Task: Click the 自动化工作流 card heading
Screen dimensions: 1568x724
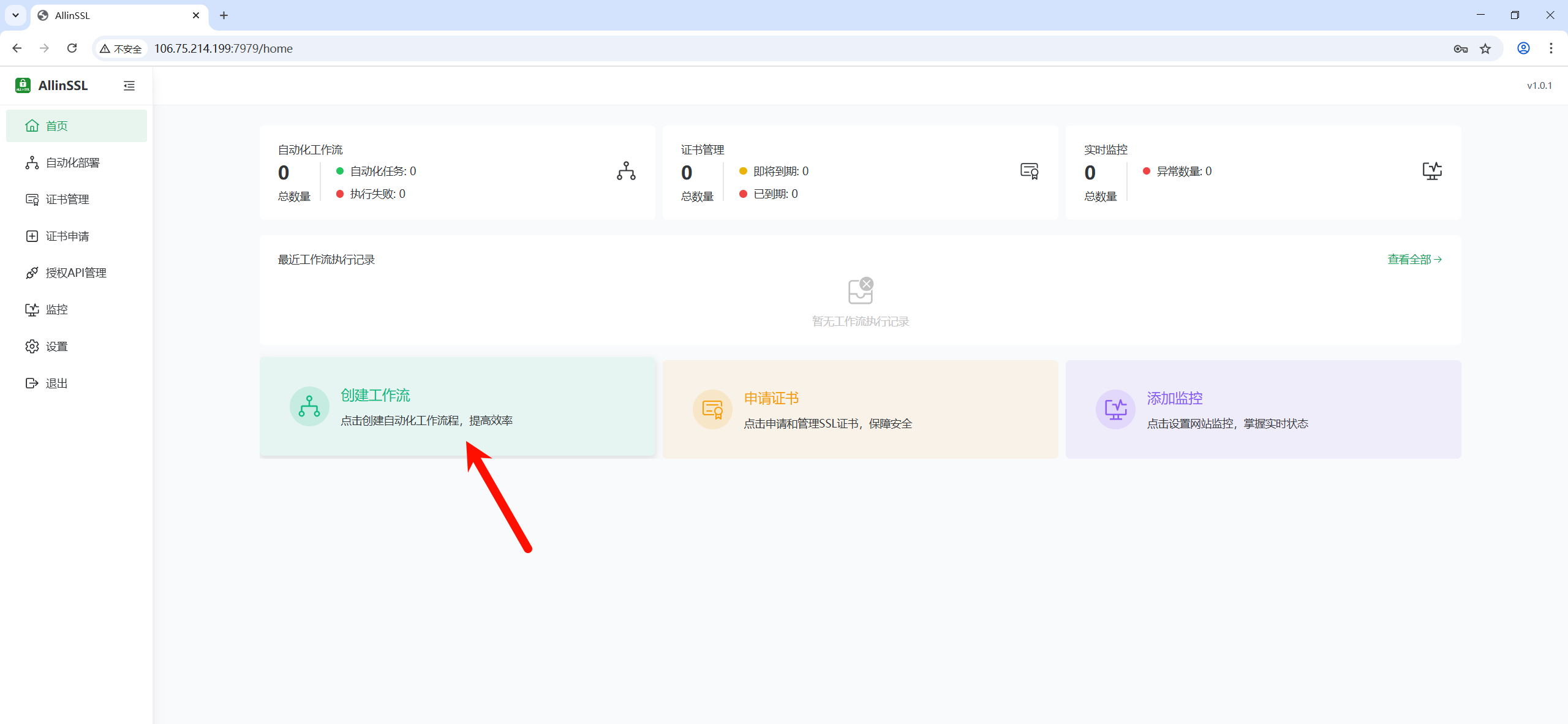Action: coord(311,149)
